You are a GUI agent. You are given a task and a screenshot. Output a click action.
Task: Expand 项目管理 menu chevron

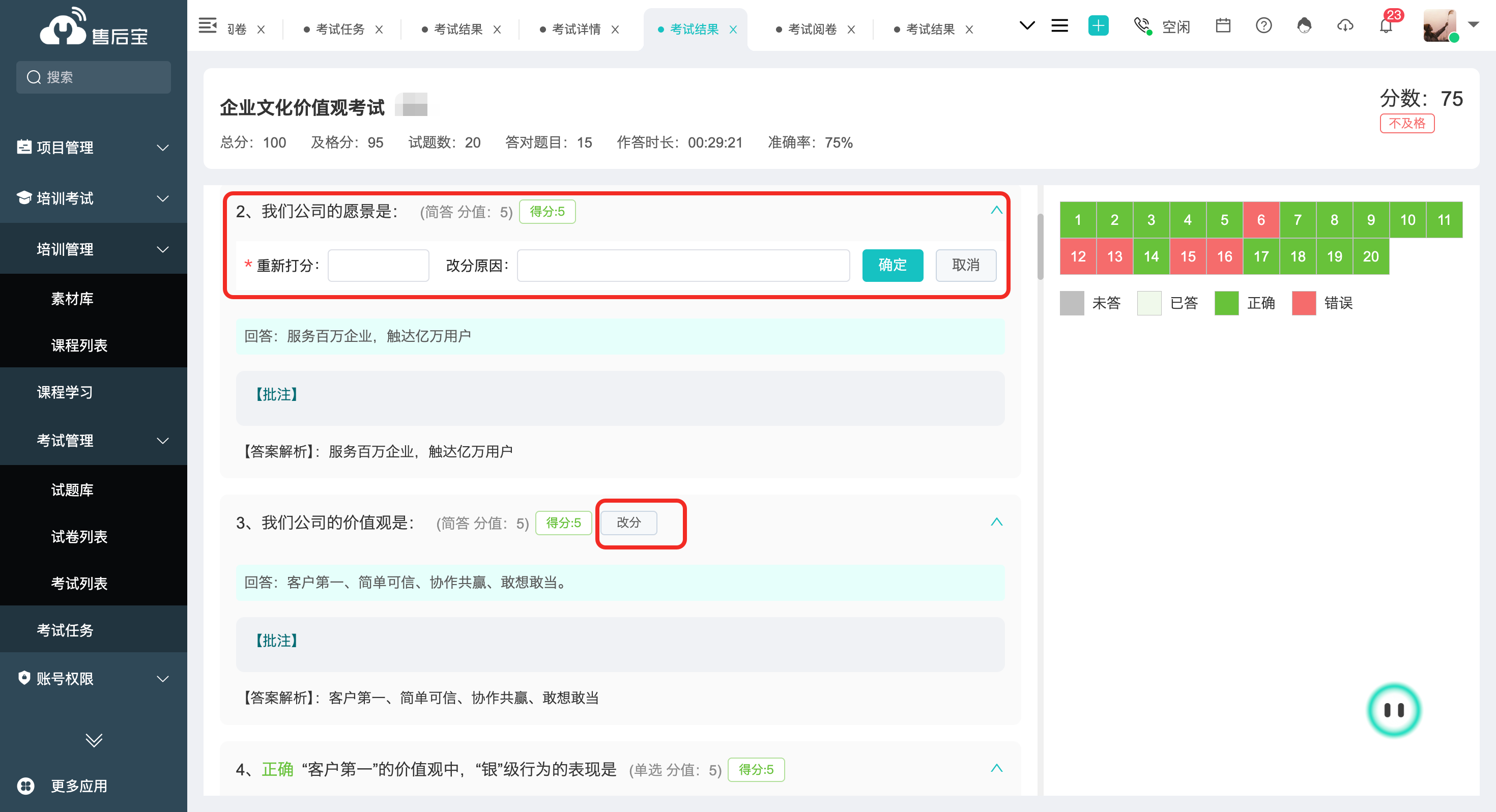click(163, 148)
